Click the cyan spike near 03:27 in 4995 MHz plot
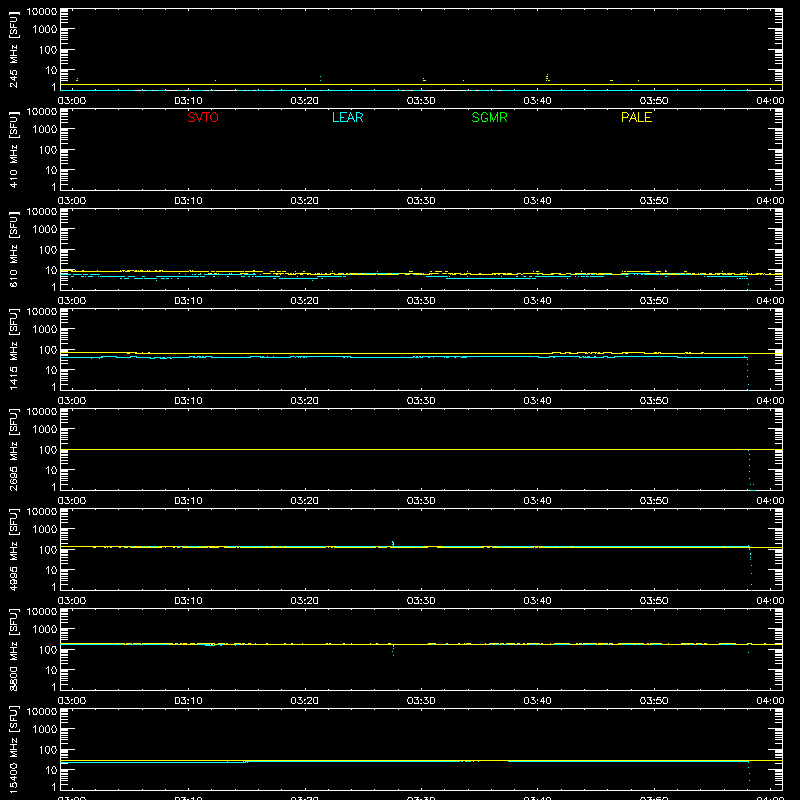Screen dimensions: 800x800 click(x=392, y=543)
